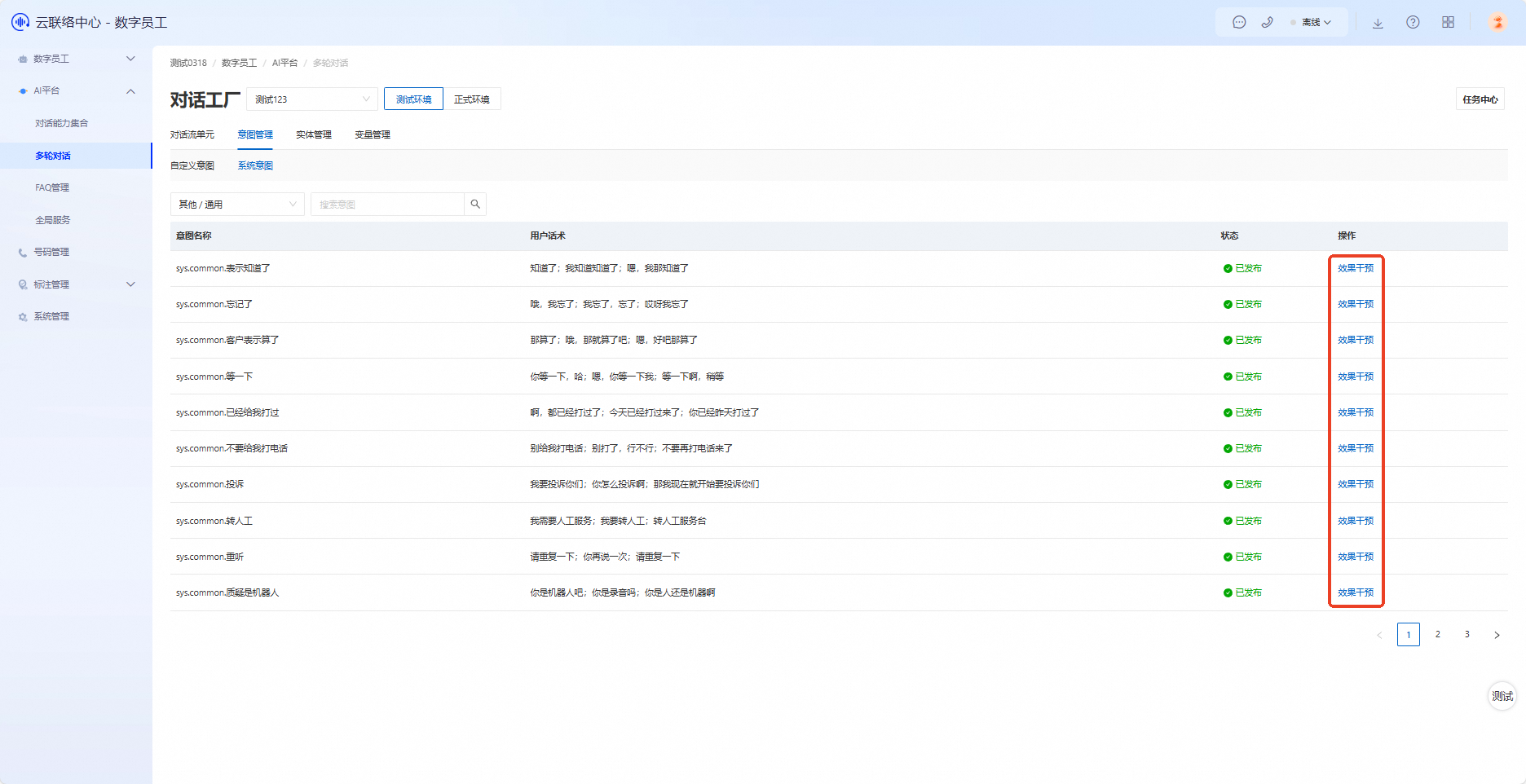Select the 自定义意图 sub-tab
Screen dimensions: 1526x784
(x=192, y=165)
